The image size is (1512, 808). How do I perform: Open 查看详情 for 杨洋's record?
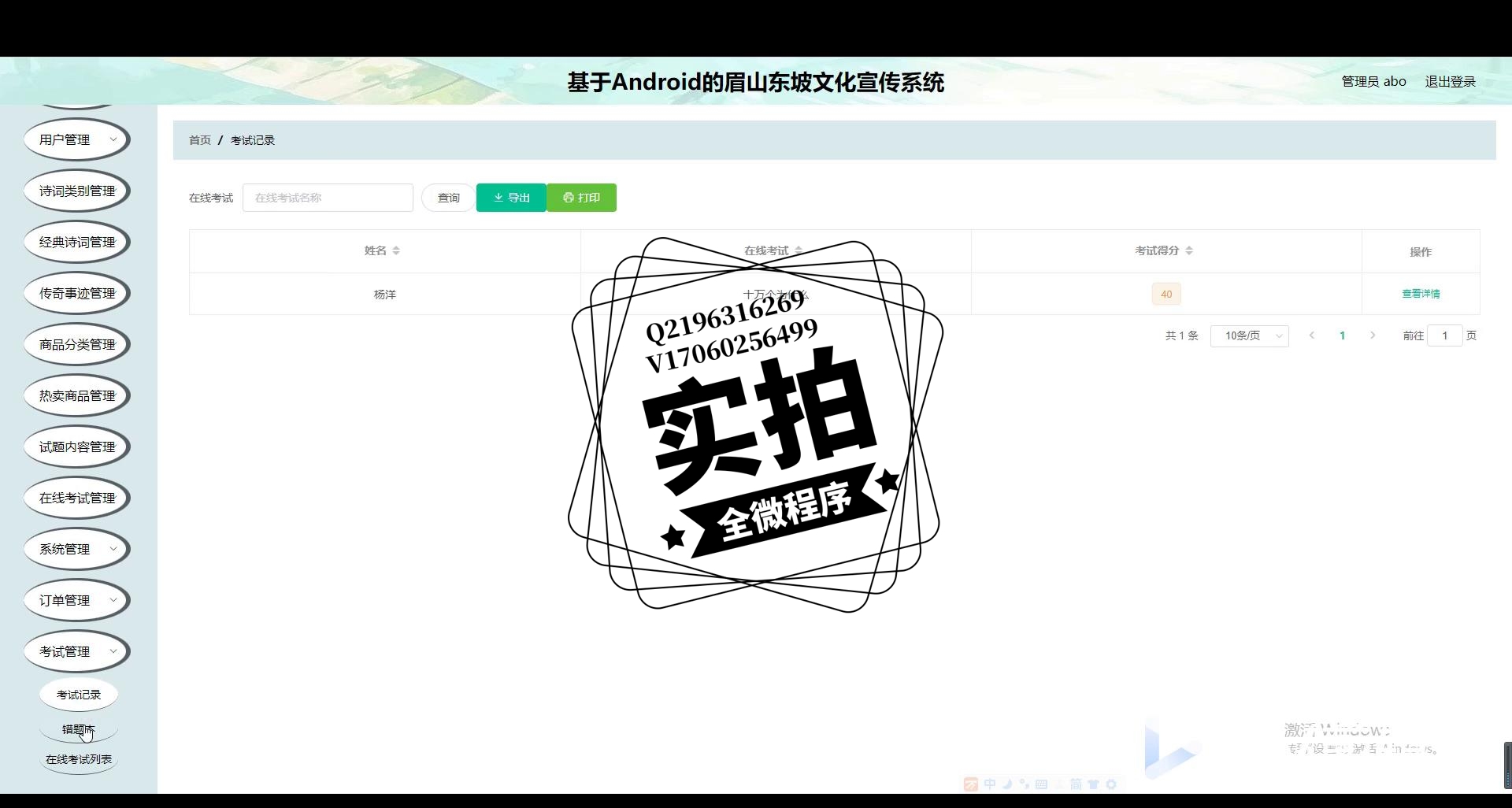click(x=1421, y=294)
